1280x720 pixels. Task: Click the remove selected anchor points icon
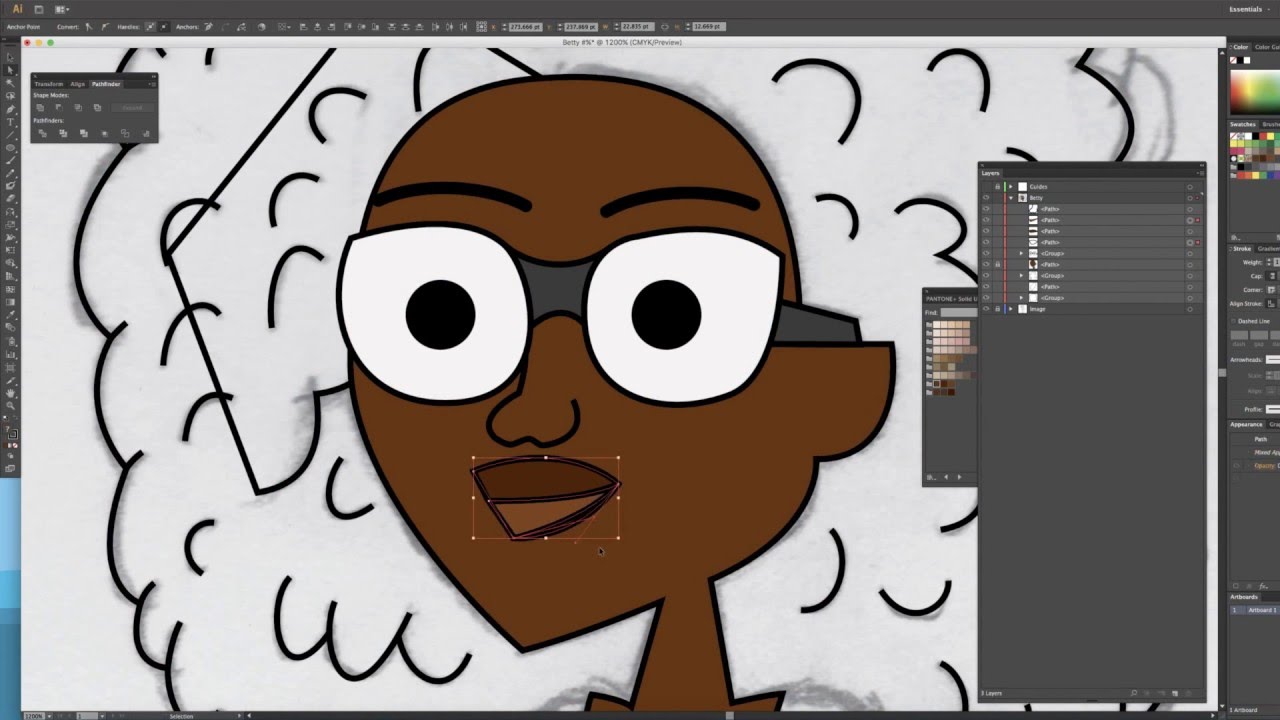point(208,27)
